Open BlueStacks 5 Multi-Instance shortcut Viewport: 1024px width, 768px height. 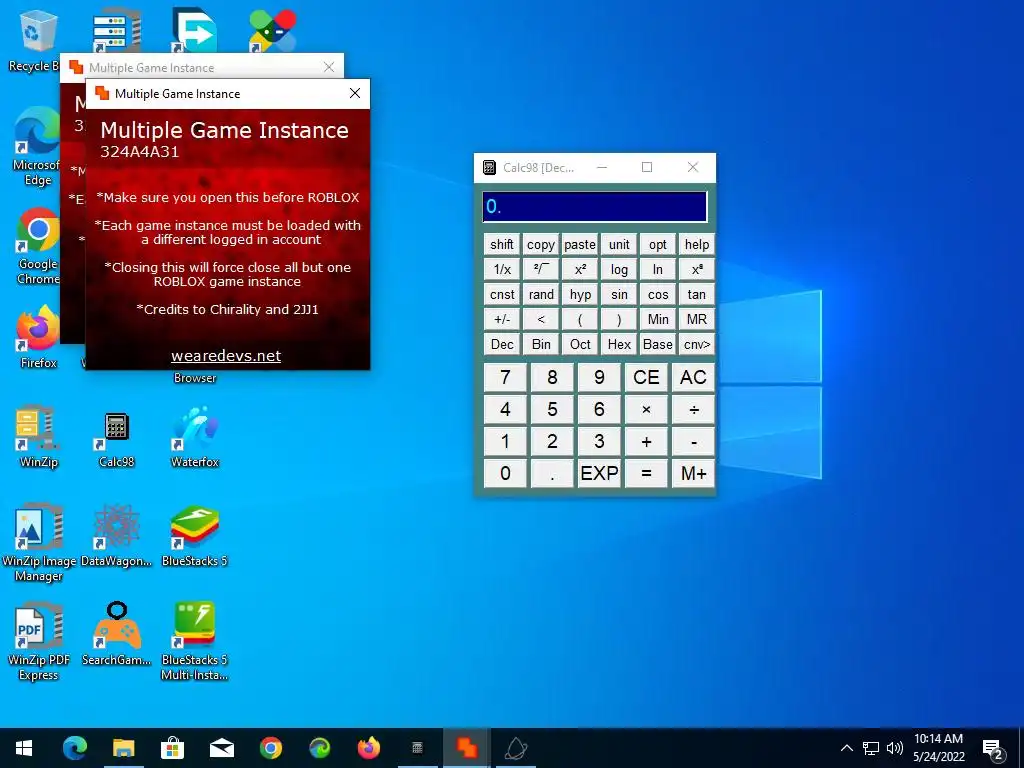click(195, 643)
